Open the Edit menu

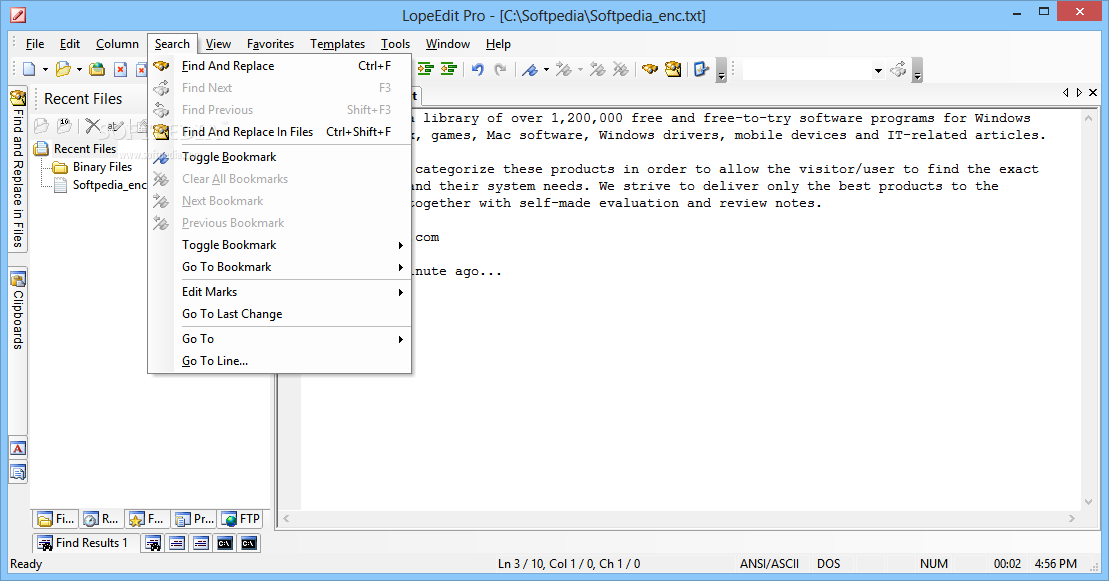[69, 44]
